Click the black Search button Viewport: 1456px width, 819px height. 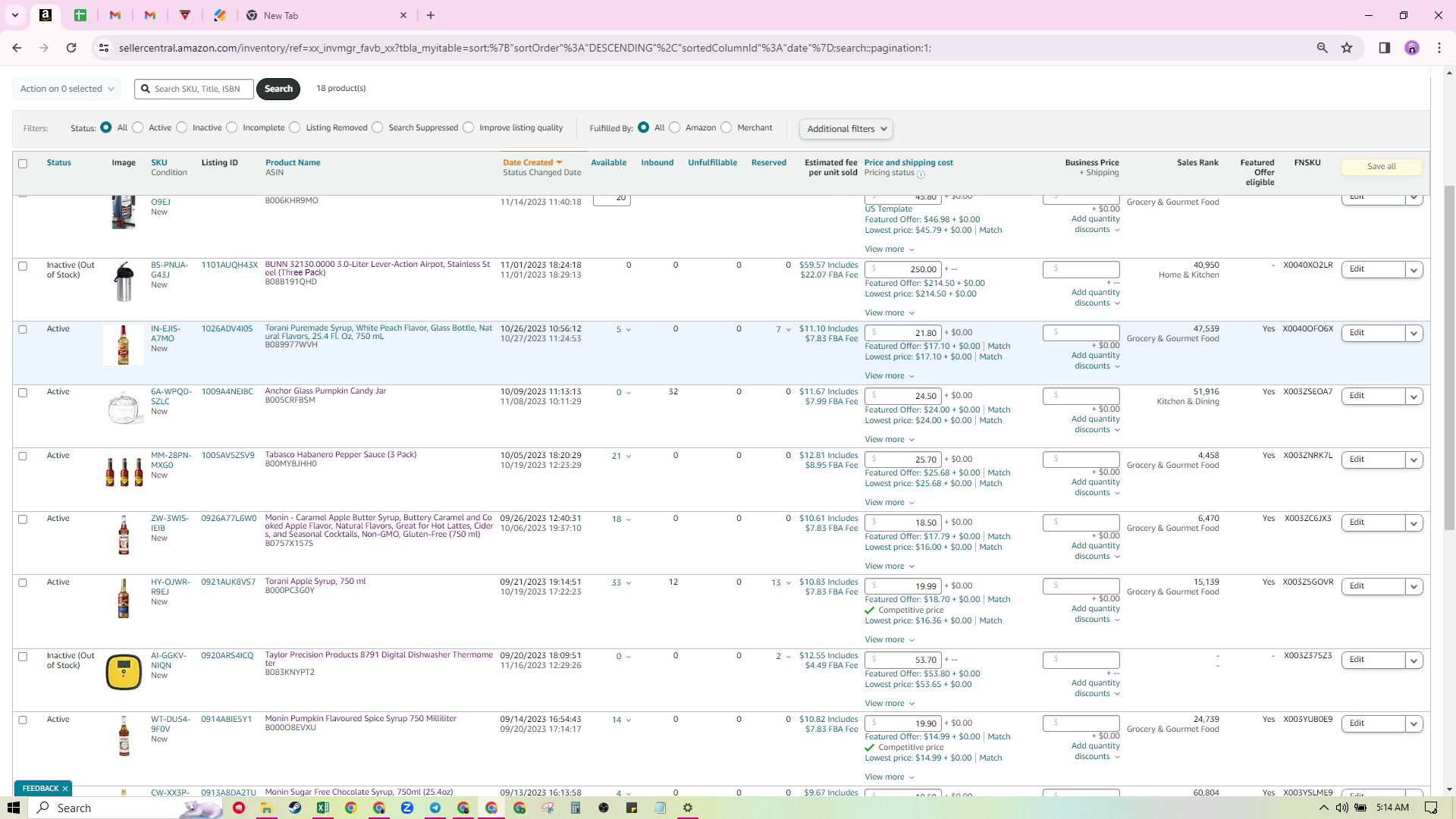pyautogui.click(x=278, y=89)
